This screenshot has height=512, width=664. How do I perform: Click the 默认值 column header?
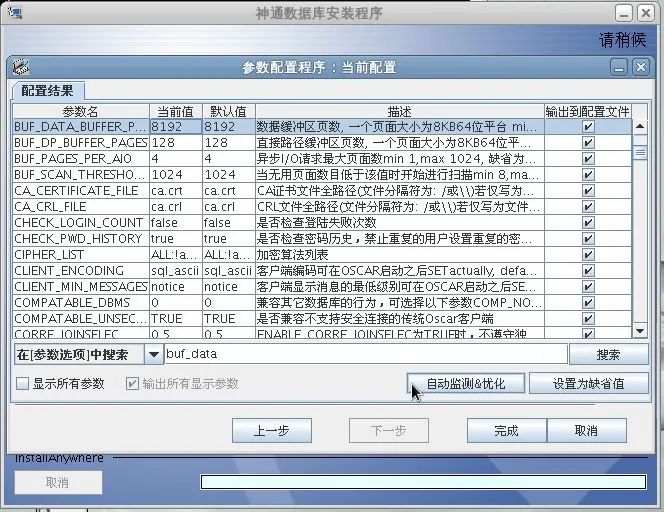[229, 111]
